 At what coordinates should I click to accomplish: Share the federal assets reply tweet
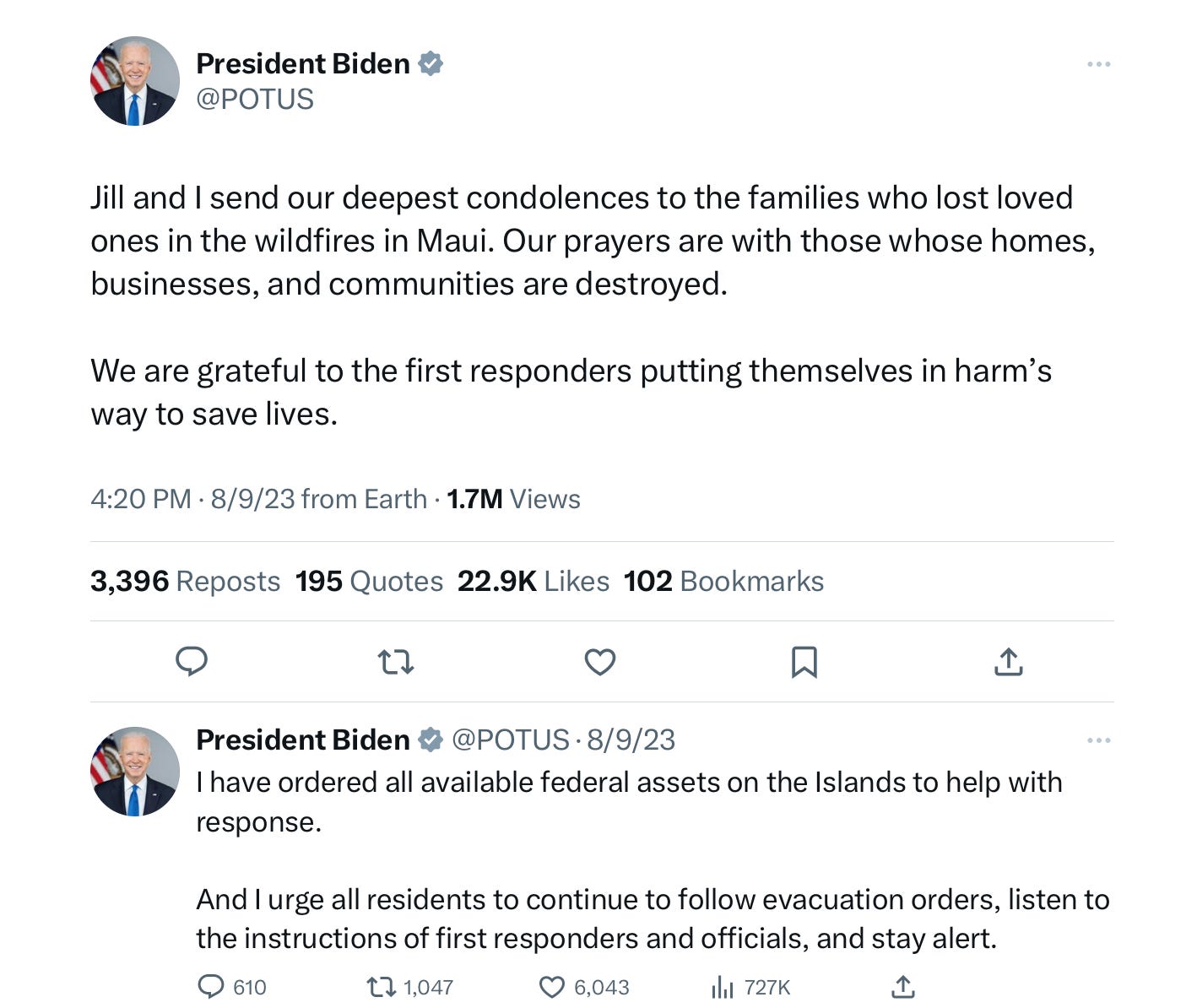pyautogui.click(x=903, y=986)
